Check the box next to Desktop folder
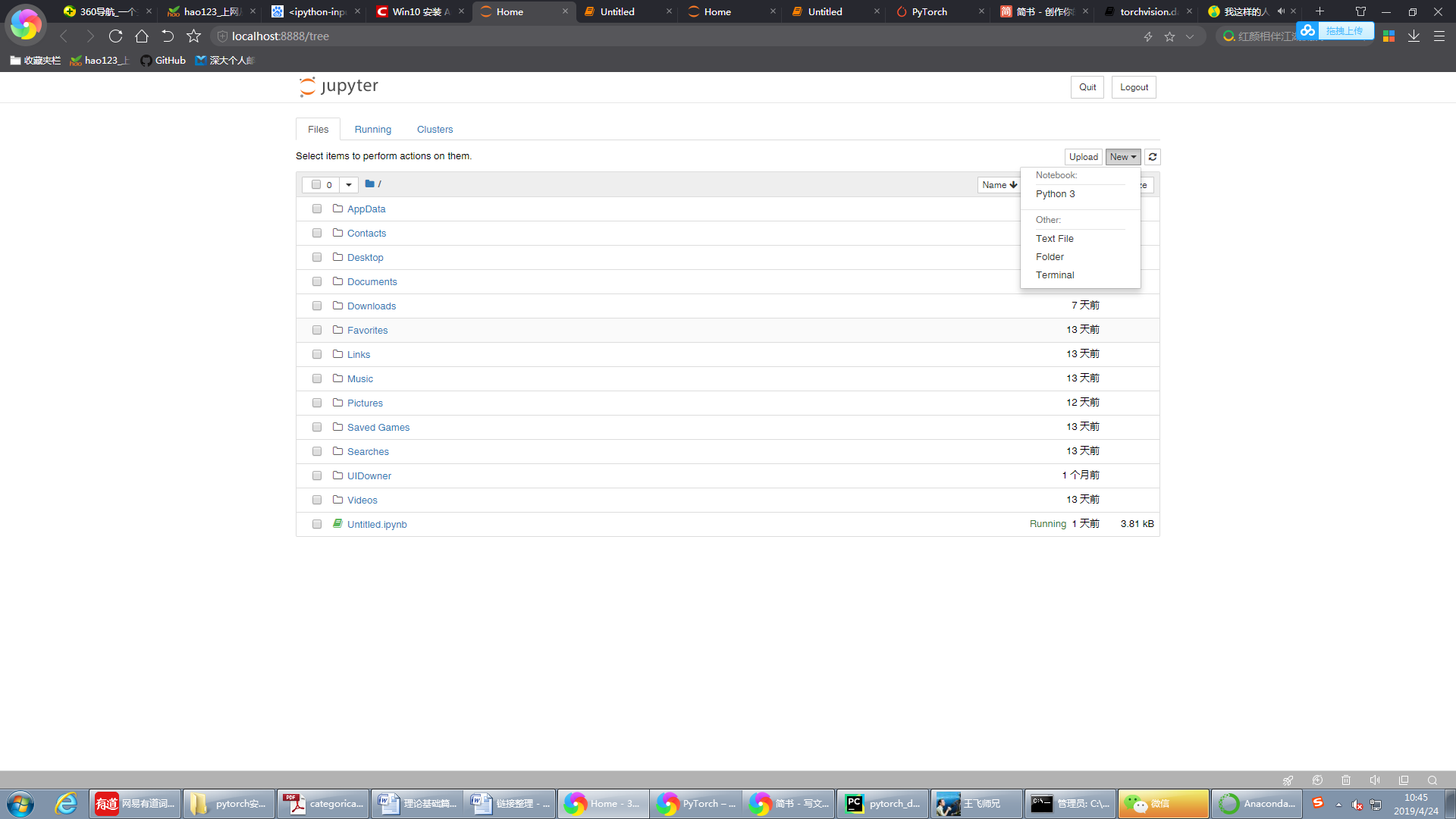This screenshot has height=819, width=1456. [x=317, y=257]
